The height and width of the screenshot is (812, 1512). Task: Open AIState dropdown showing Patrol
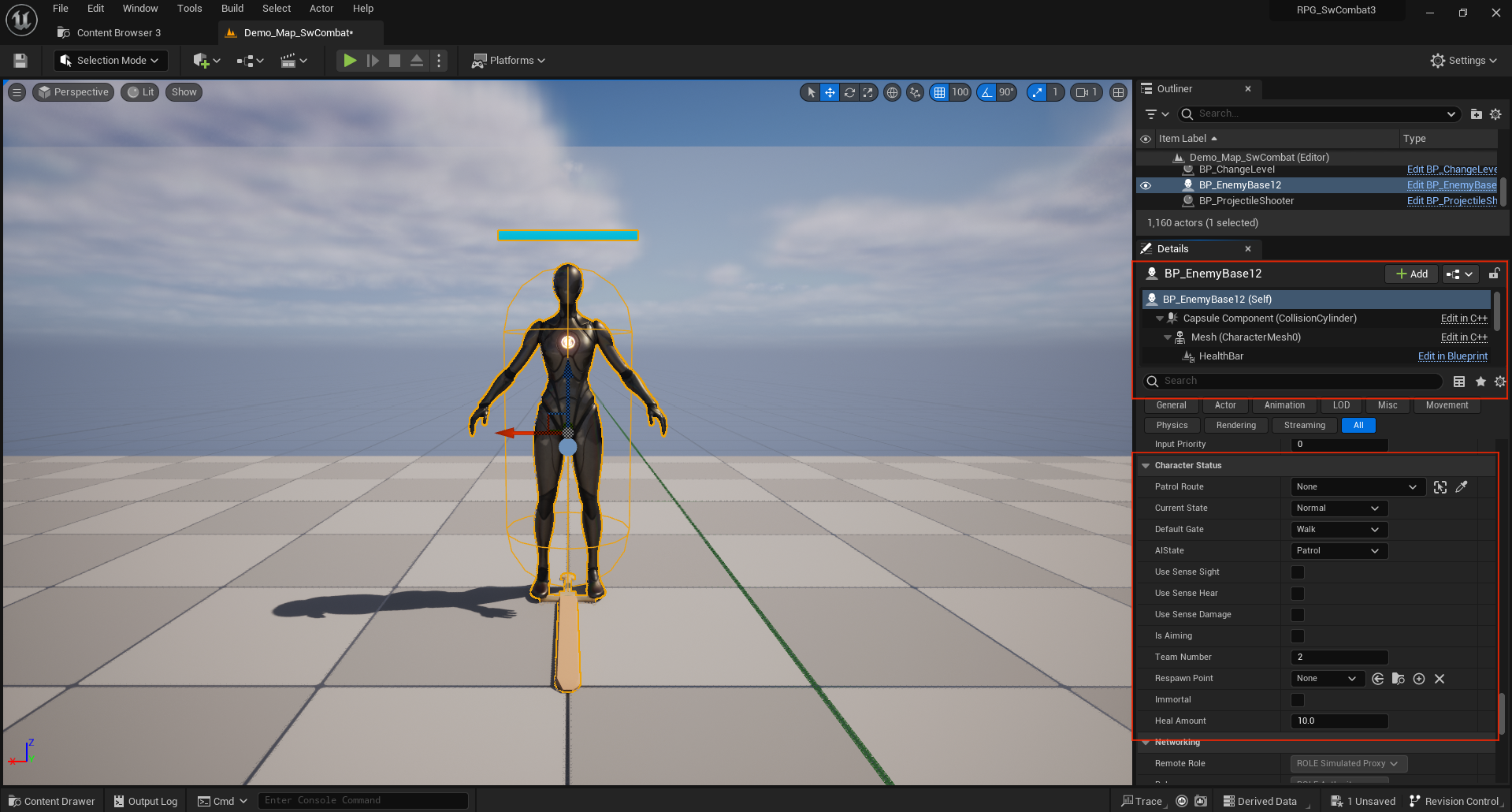click(x=1339, y=551)
